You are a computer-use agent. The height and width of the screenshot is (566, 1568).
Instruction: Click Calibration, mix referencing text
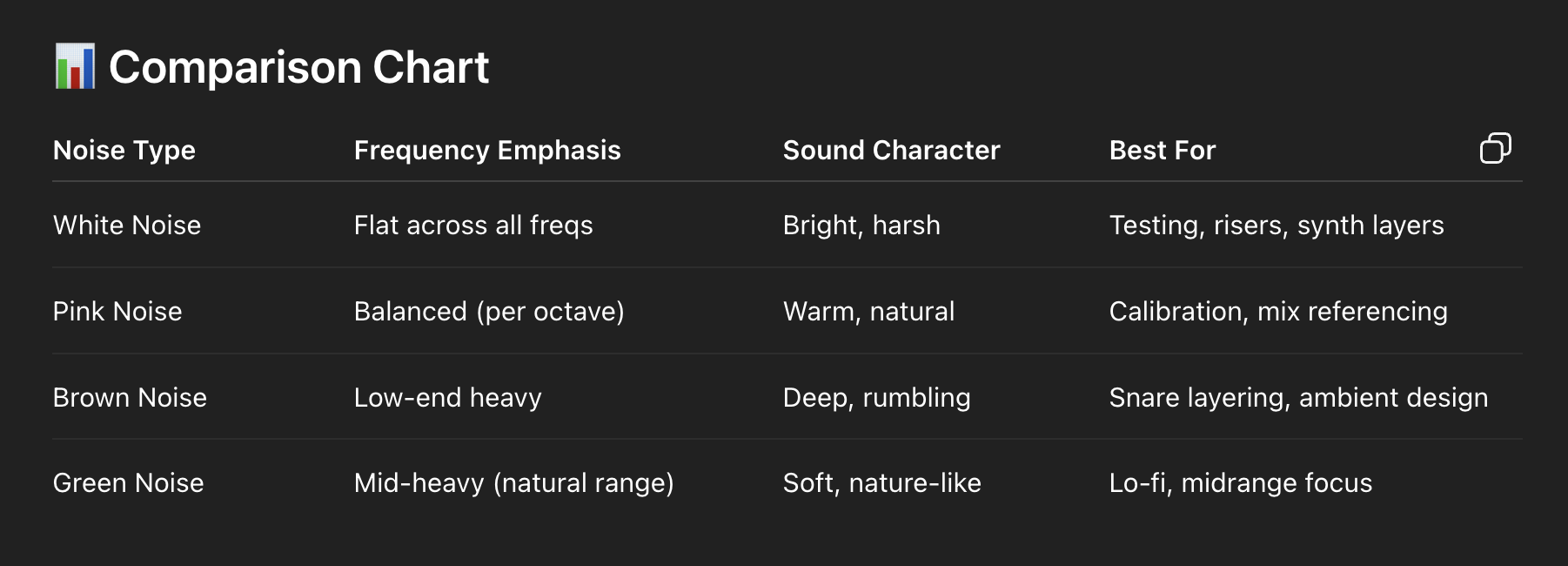(x=1277, y=312)
